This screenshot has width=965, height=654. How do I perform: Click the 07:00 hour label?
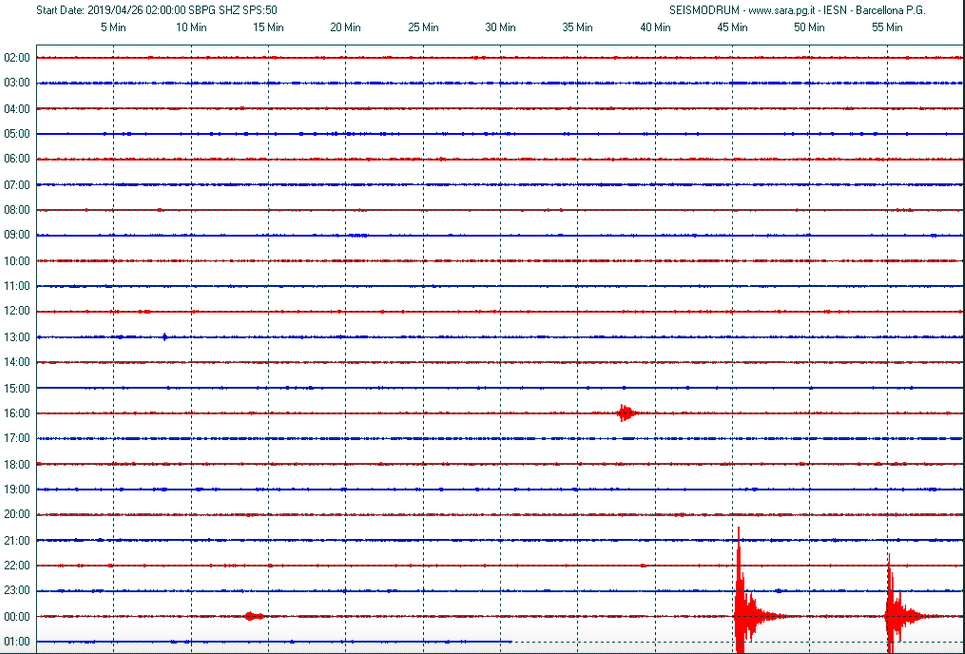(17, 185)
